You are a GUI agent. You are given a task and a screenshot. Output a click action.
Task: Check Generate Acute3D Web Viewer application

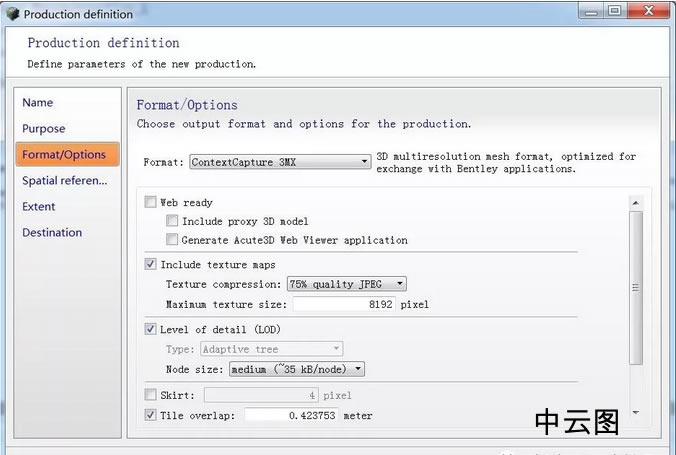[172, 239]
